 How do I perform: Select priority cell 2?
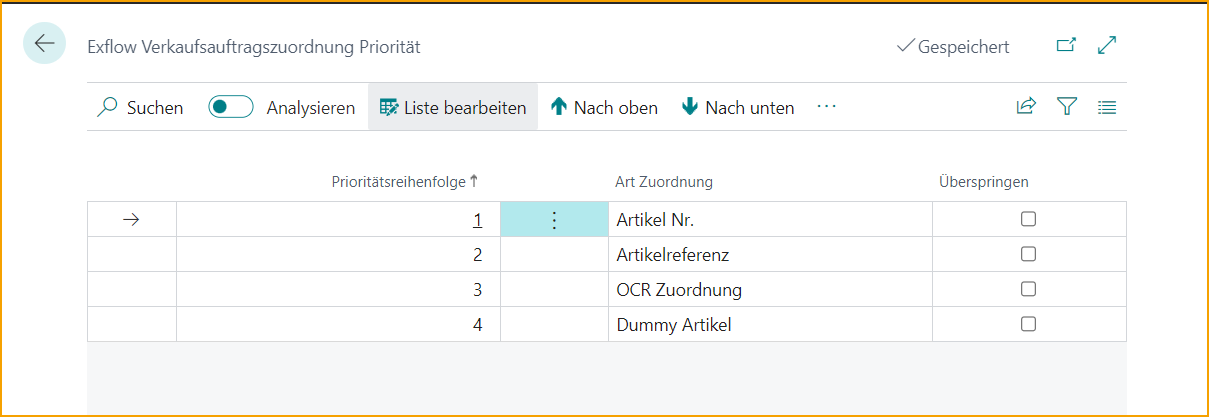click(338, 255)
